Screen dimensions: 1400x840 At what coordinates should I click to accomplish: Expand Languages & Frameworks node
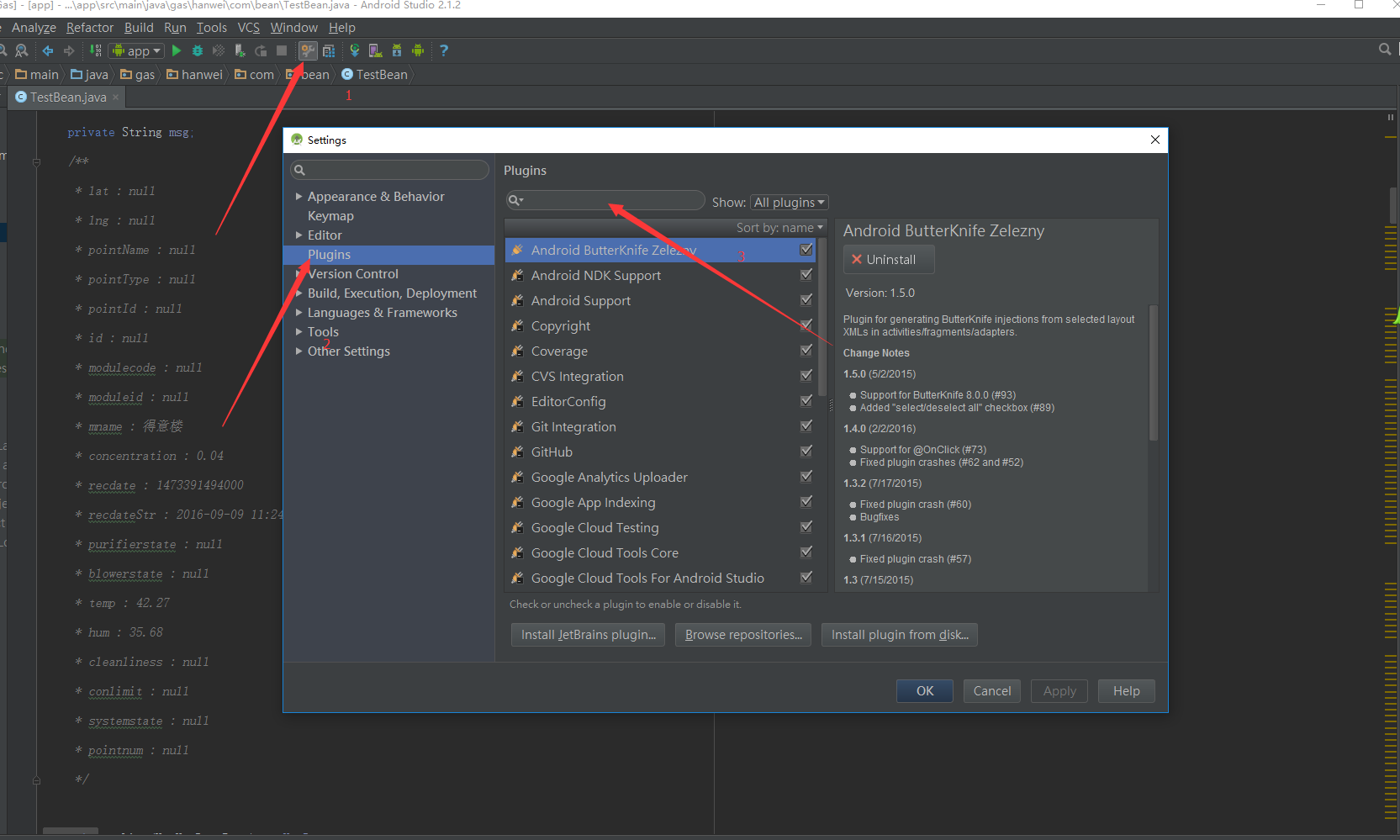pos(298,312)
